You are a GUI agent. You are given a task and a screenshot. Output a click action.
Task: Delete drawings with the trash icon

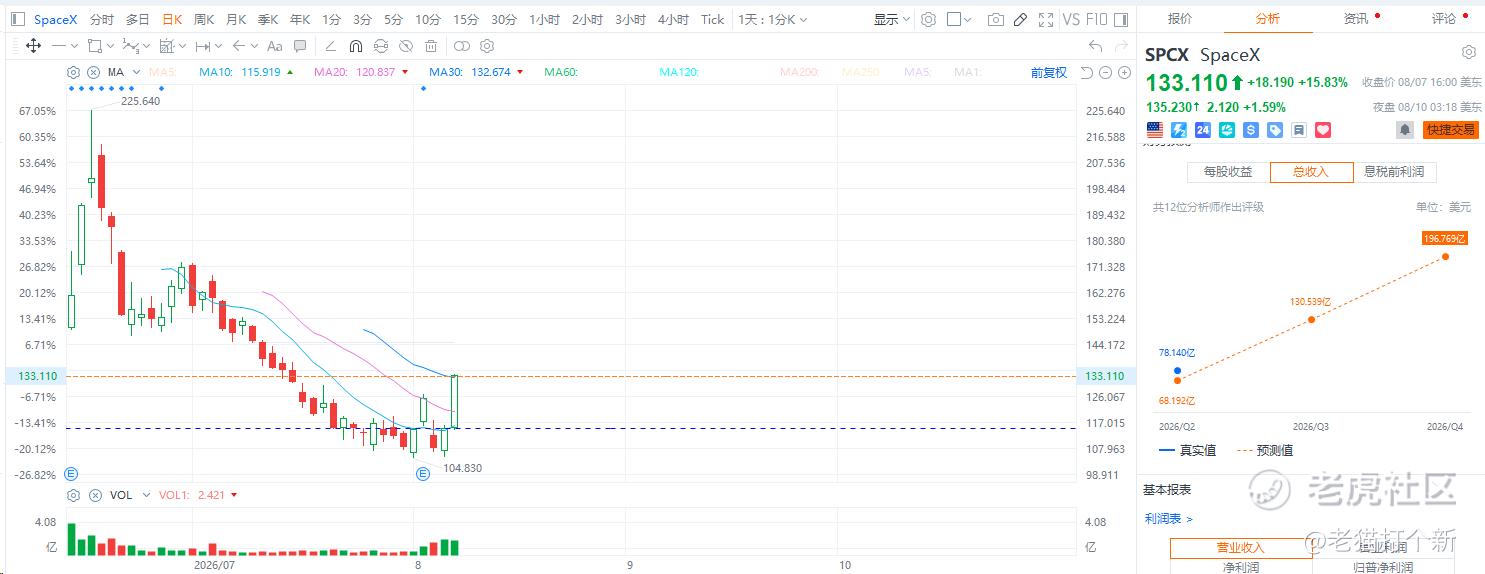(430, 46)
